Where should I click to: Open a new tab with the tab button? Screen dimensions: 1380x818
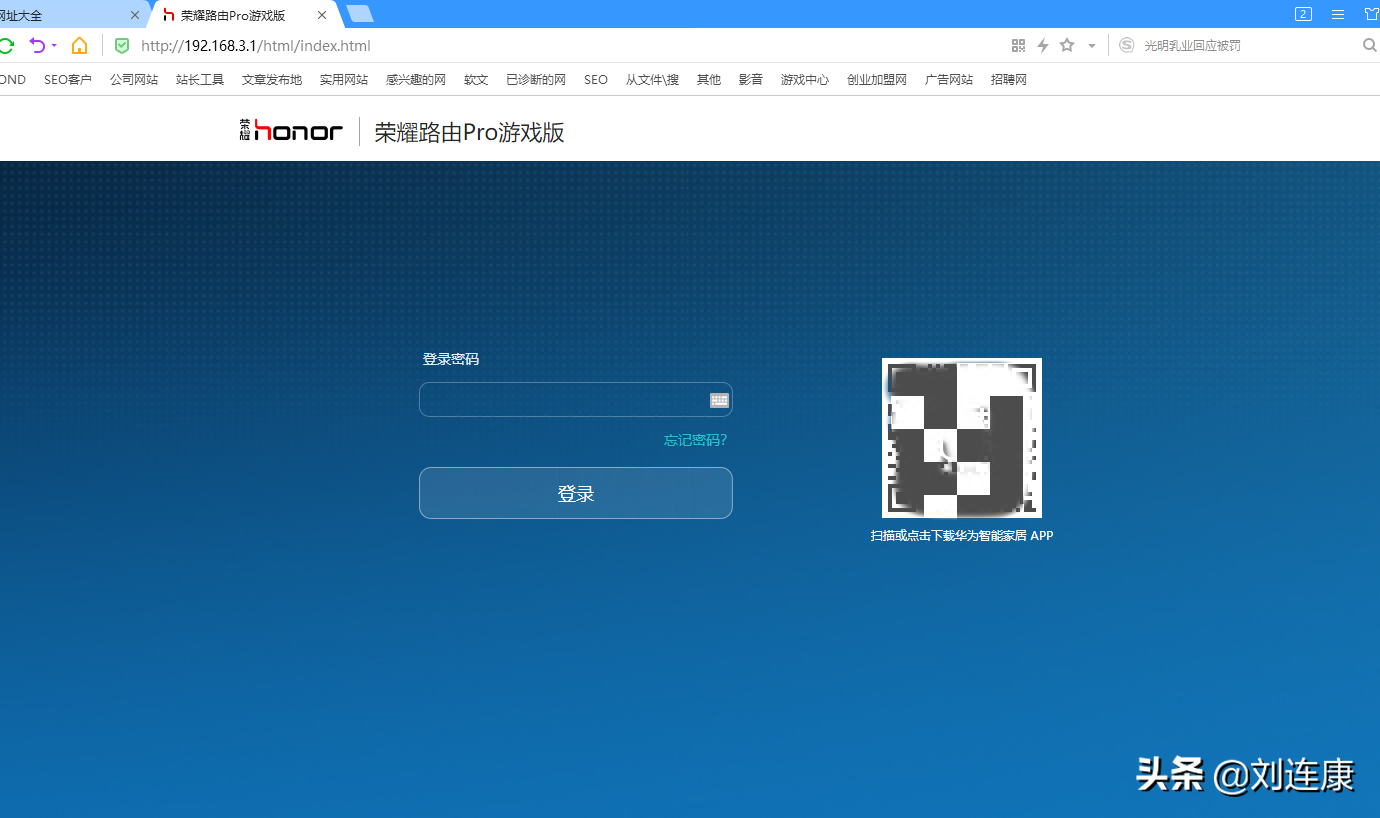(x=360, y=14)
